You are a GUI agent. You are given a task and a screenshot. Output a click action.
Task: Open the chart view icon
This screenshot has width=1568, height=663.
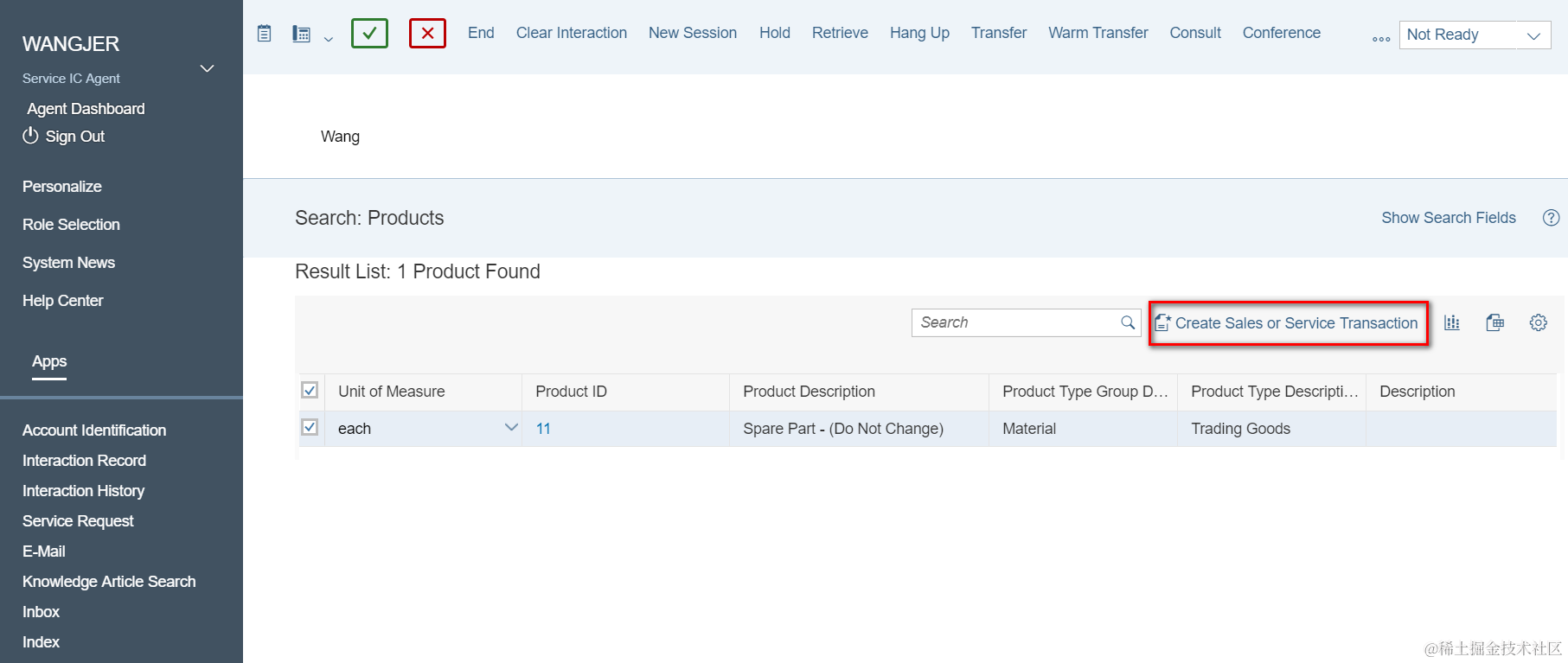point(1452,322)
